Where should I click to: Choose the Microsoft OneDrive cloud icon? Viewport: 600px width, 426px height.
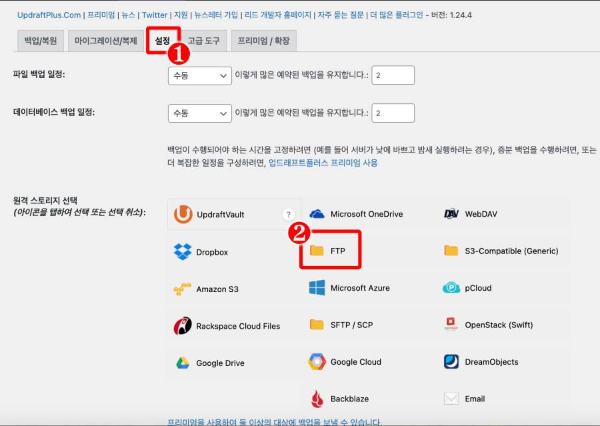[x=316, y=214]
